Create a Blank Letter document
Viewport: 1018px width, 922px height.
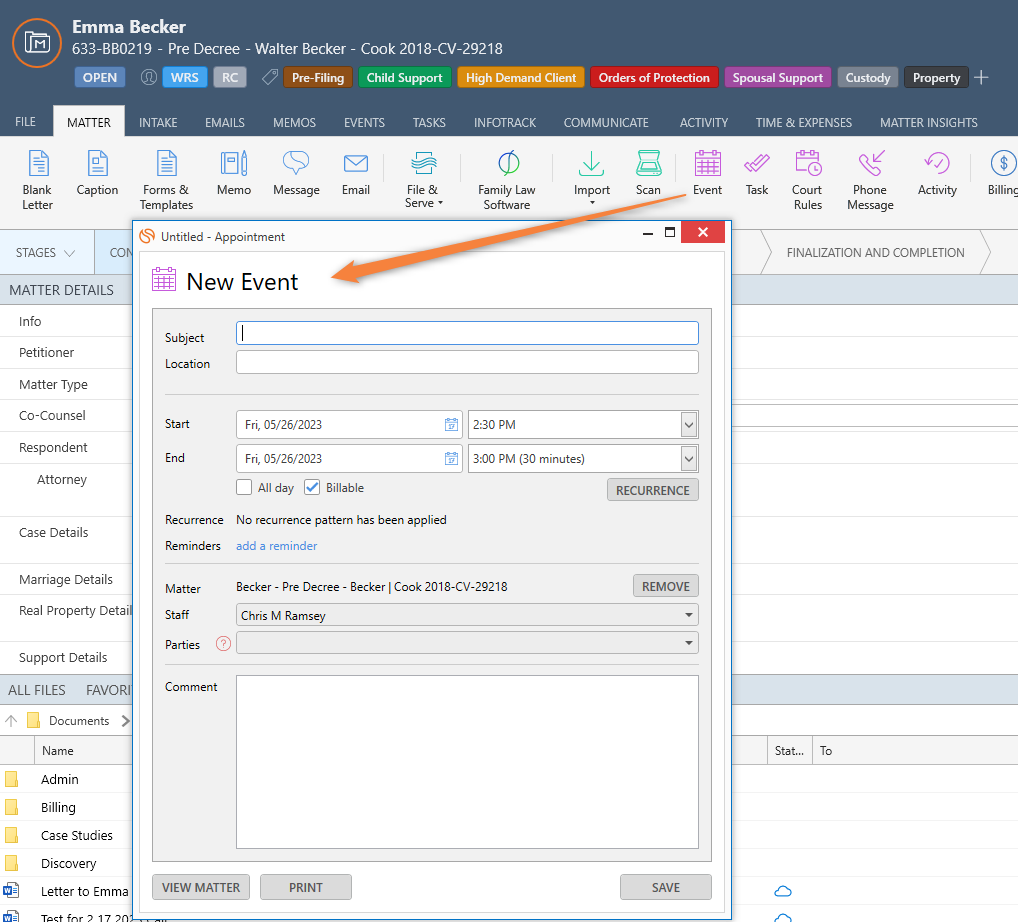point(37,180)
